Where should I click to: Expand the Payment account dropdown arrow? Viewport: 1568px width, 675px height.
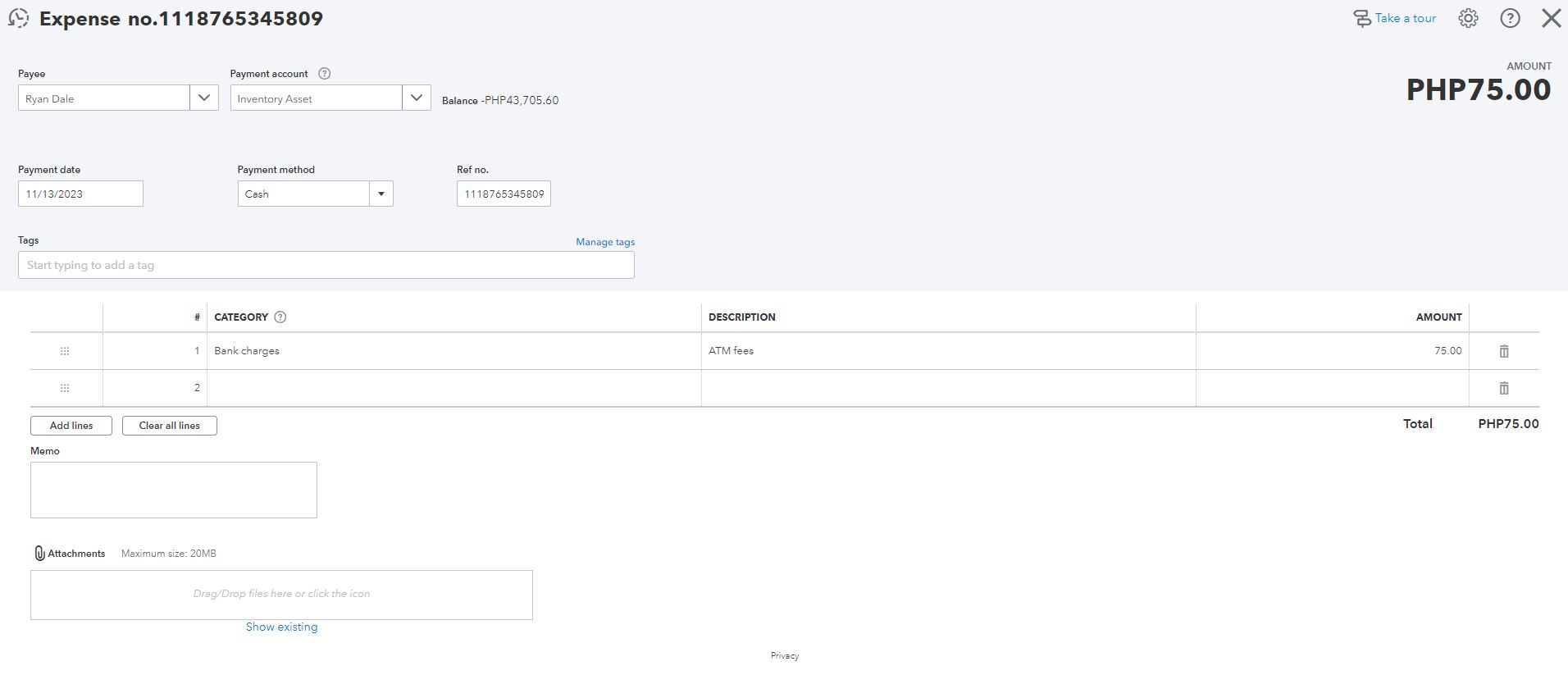(417, 98)
